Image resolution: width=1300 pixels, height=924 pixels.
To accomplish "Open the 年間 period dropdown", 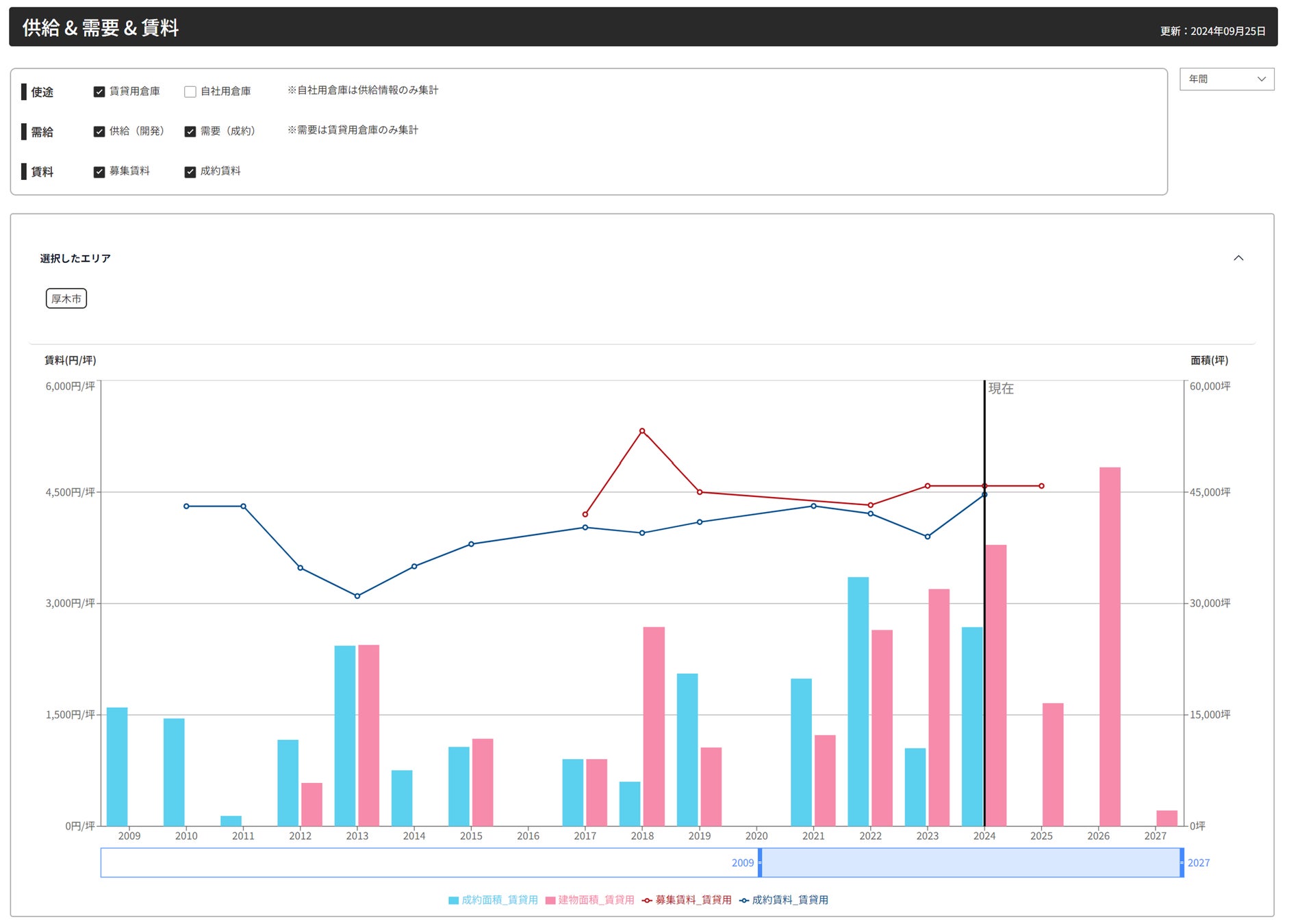I will 1227,79.
